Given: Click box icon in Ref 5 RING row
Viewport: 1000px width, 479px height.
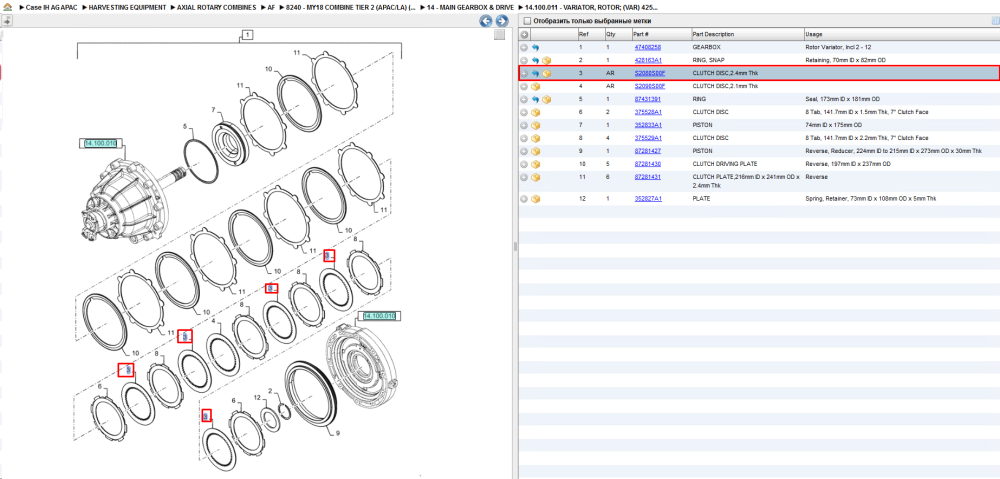Looking at the screenshot, I should tap(547, 99).
